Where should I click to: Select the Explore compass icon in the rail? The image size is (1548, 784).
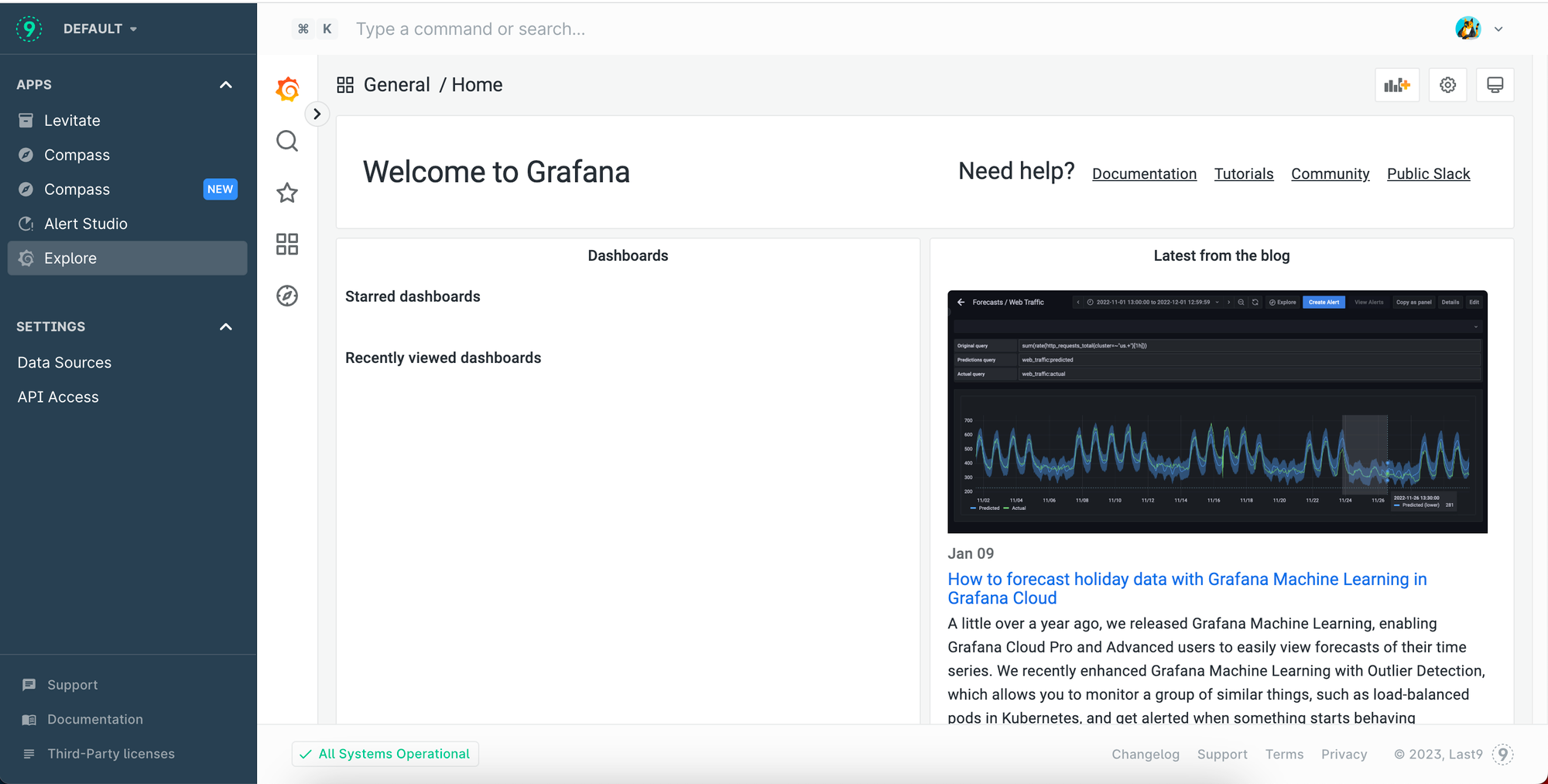(x=287, y=295)
